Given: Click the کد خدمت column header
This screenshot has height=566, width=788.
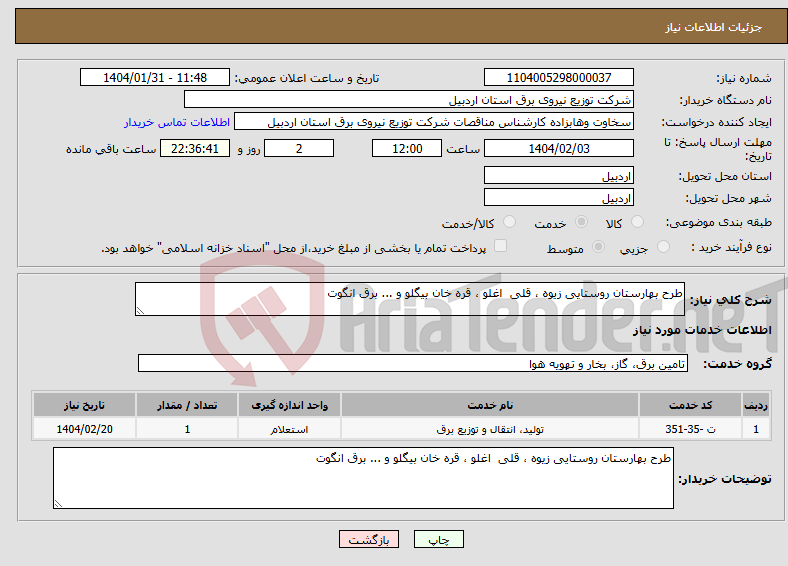Looking at the screenshot, I should click(691, 405).
